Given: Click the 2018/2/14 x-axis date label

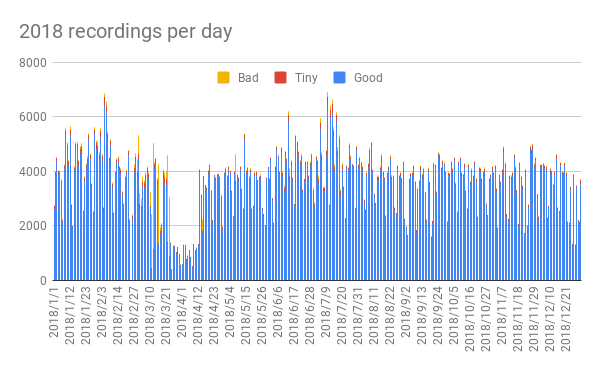Looking at the screenshot, I should point(118,315).
